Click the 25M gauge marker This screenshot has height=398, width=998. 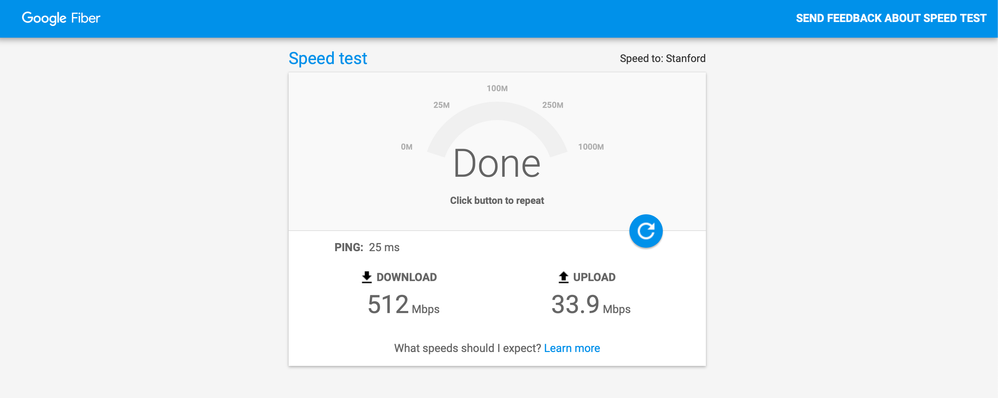(x=442, y=105)
